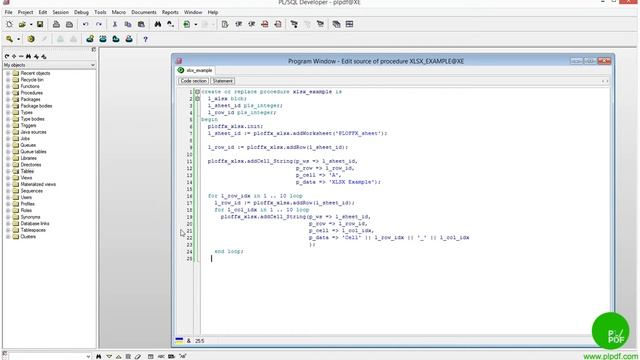Click the down triangle Find next icon
The height and width of the screenshot is (360, 640).
109,356
